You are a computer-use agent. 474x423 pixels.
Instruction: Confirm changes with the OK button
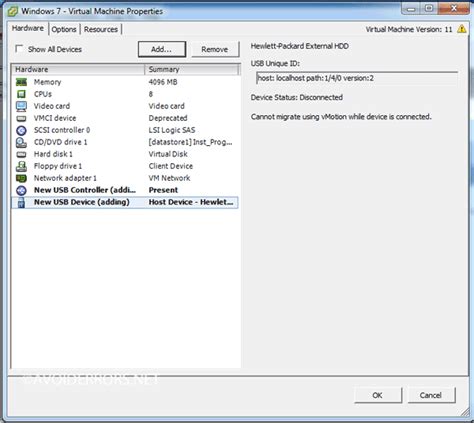click(378, 395)
